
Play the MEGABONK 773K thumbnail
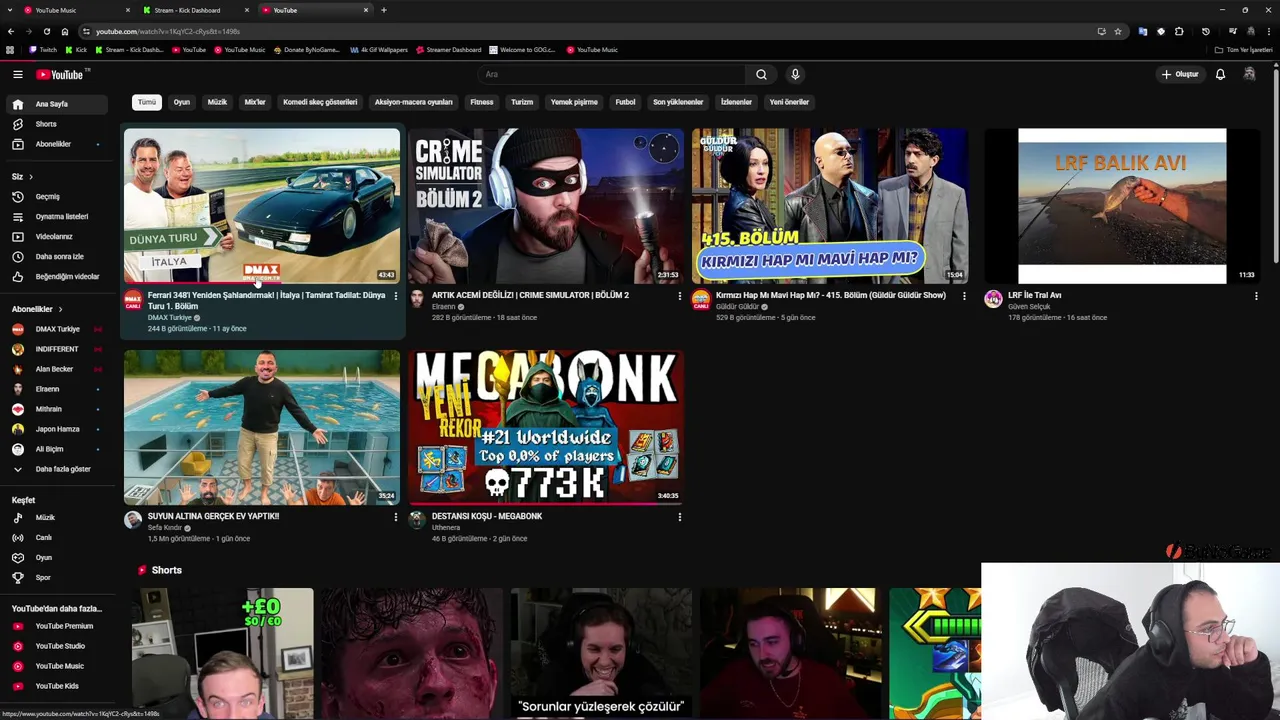point(546,427)
